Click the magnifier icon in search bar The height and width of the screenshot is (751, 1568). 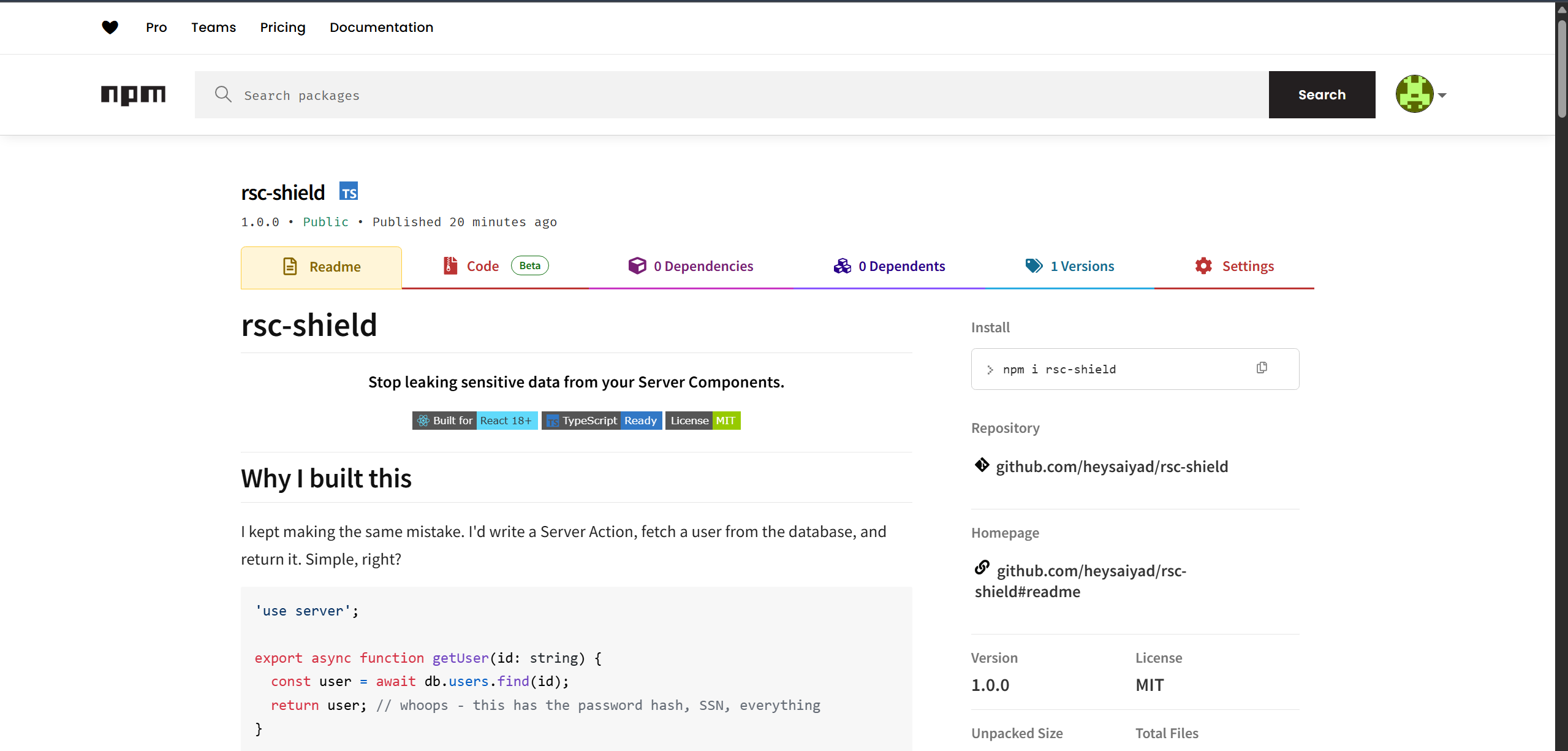[223, 94]
